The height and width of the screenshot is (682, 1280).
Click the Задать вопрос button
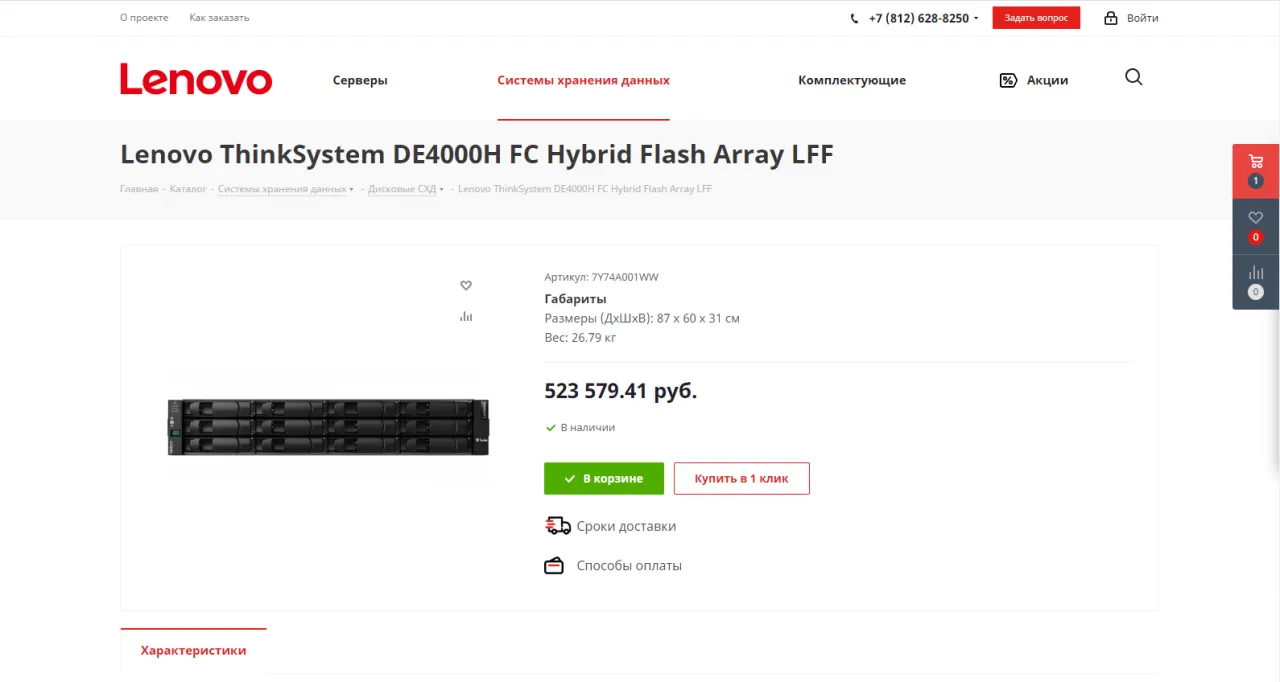1036,18
